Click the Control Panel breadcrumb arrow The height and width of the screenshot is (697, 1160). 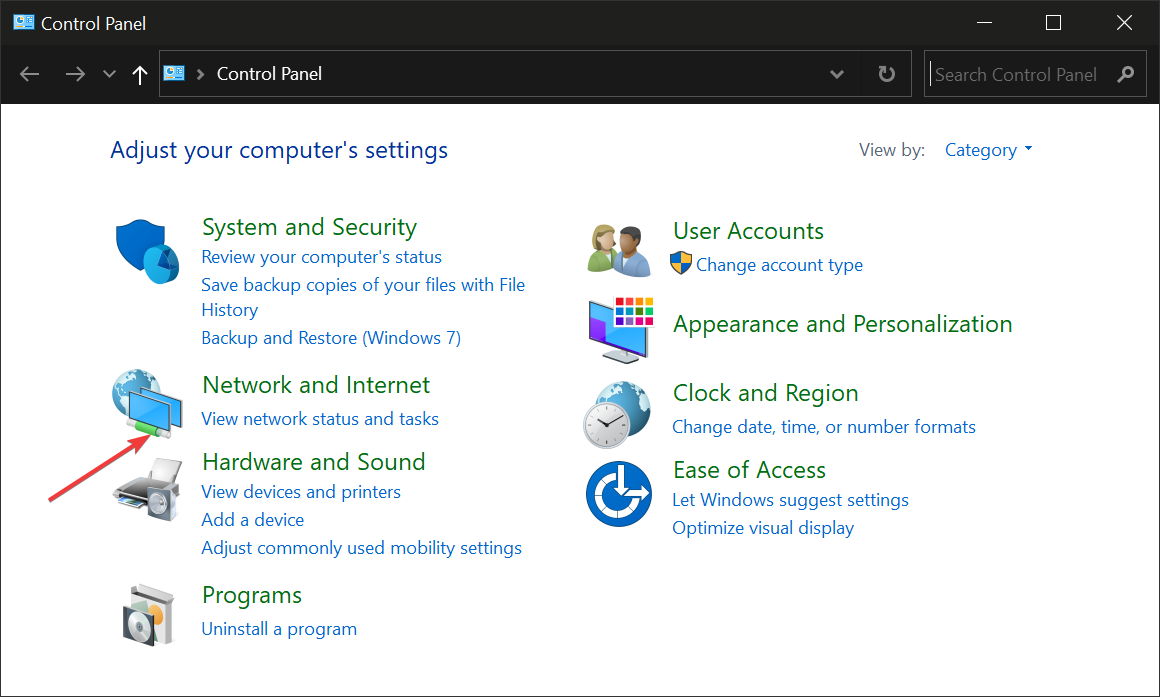click(x=201, y=75)
